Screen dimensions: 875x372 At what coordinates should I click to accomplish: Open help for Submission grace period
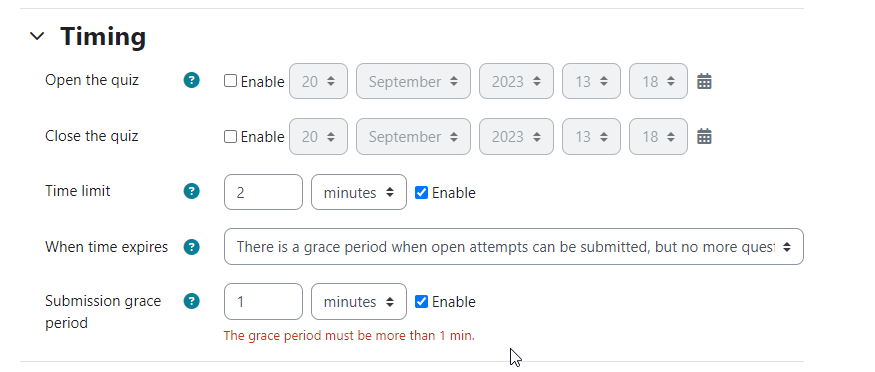pyautogui.click(x=191, y=301)
